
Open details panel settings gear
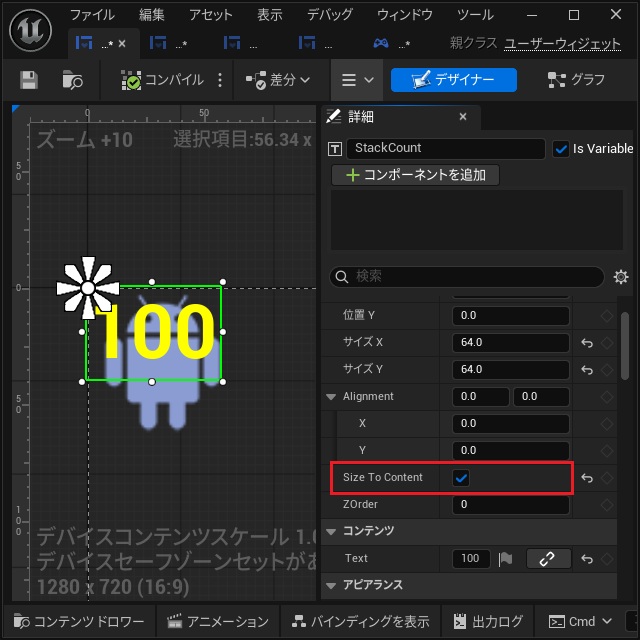621,277
